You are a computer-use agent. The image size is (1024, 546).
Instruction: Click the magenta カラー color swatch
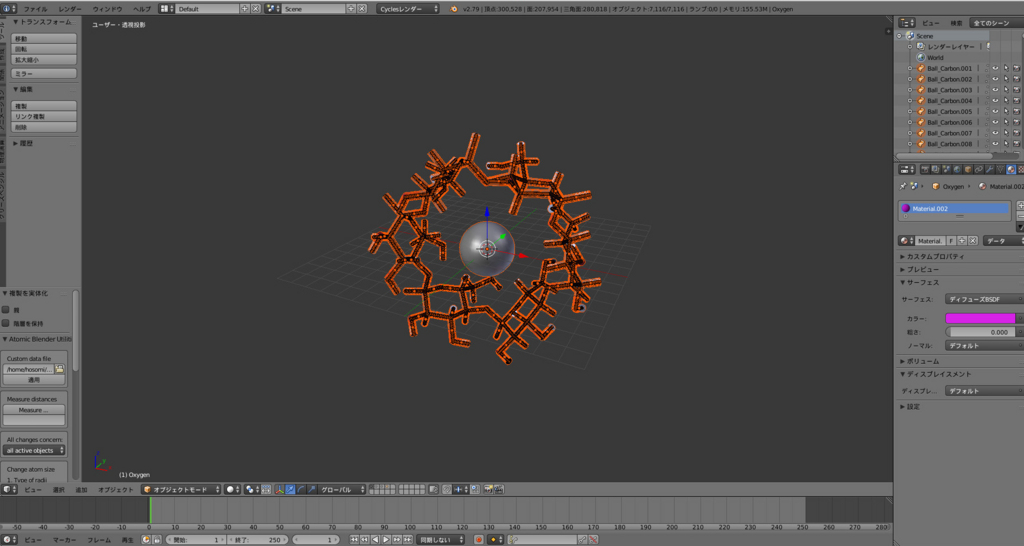[980, 319]
